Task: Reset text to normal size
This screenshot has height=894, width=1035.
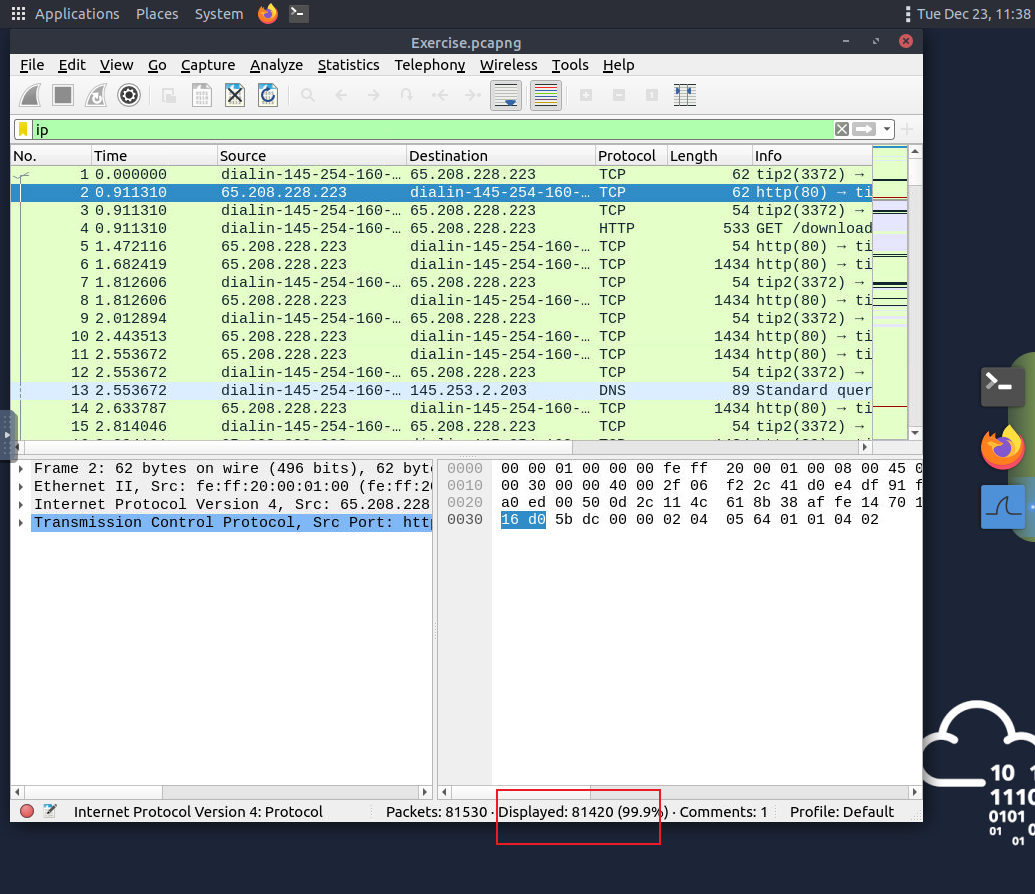Action: 651,96
